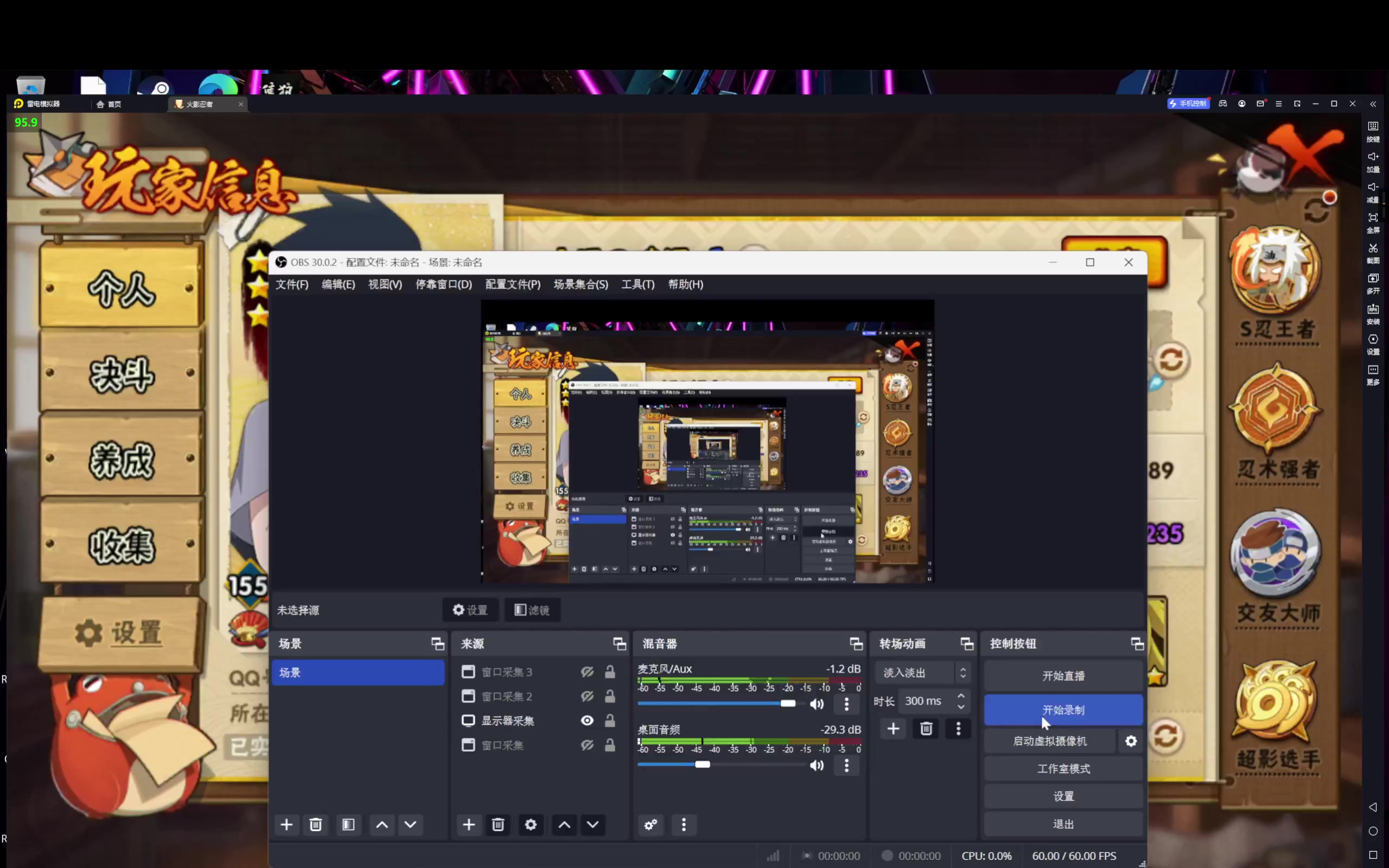The image size is (1389, 868).
Task: Open emulator 设置 hexagon settings icon
Action: (x=1373, y=344)
